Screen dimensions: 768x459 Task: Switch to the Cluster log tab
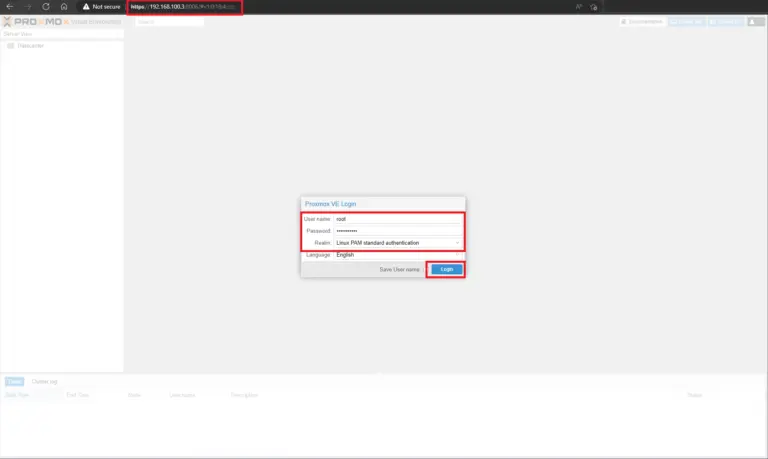pos(45,382)
